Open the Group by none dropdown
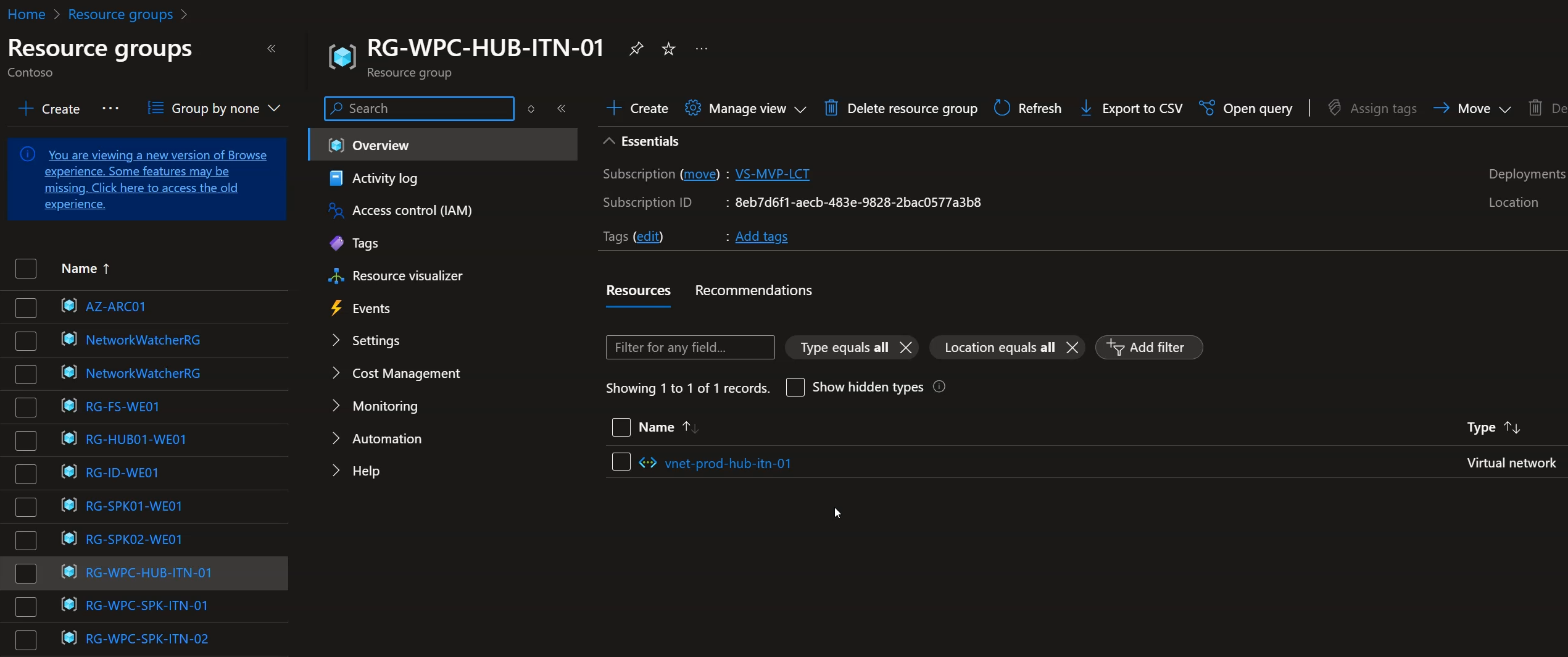Image resolution: width=1568 pixels, height=657 pixels. [214, 109]
